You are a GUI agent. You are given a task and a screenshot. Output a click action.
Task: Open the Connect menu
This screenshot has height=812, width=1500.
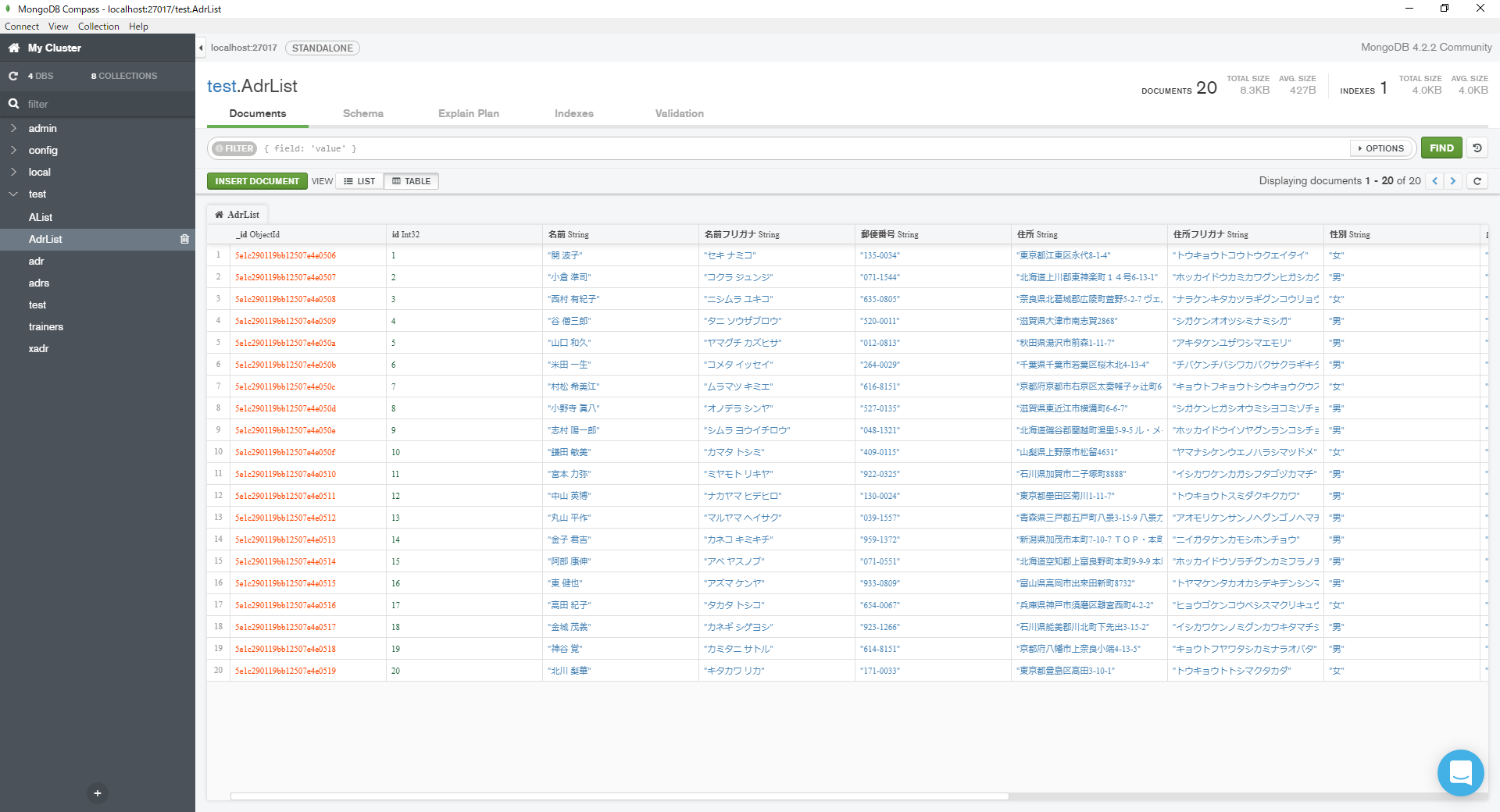tap(22, 27)
